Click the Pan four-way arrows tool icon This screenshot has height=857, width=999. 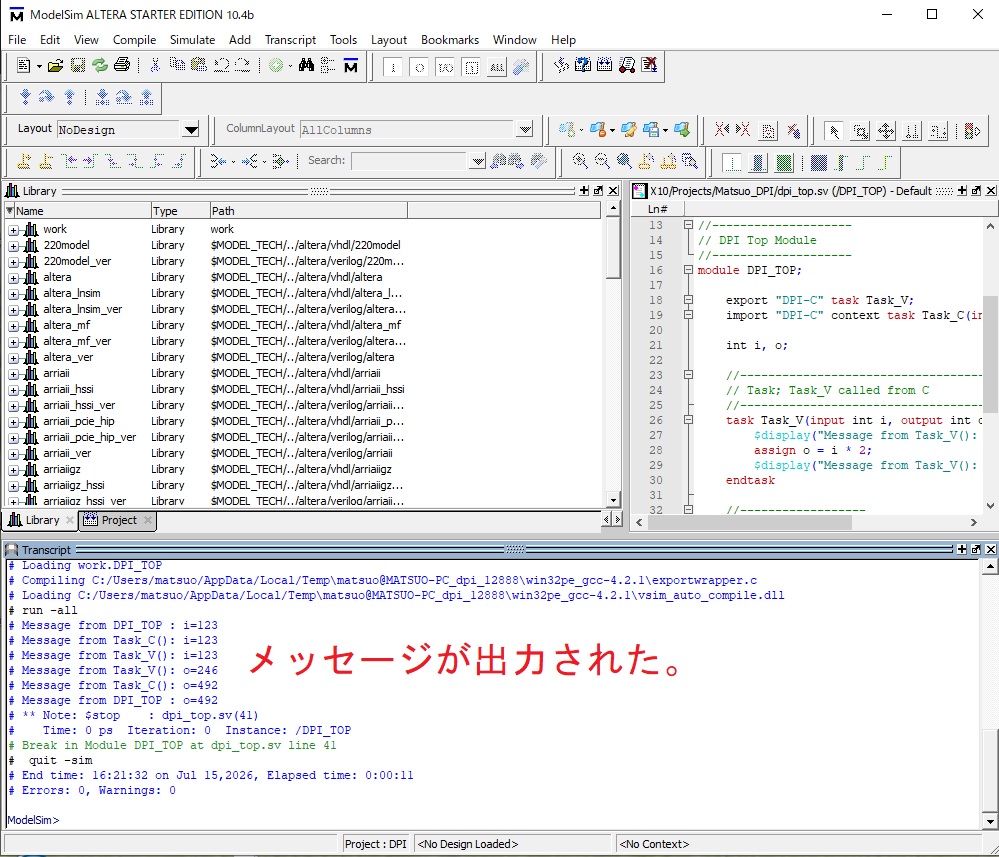point(886,131)
